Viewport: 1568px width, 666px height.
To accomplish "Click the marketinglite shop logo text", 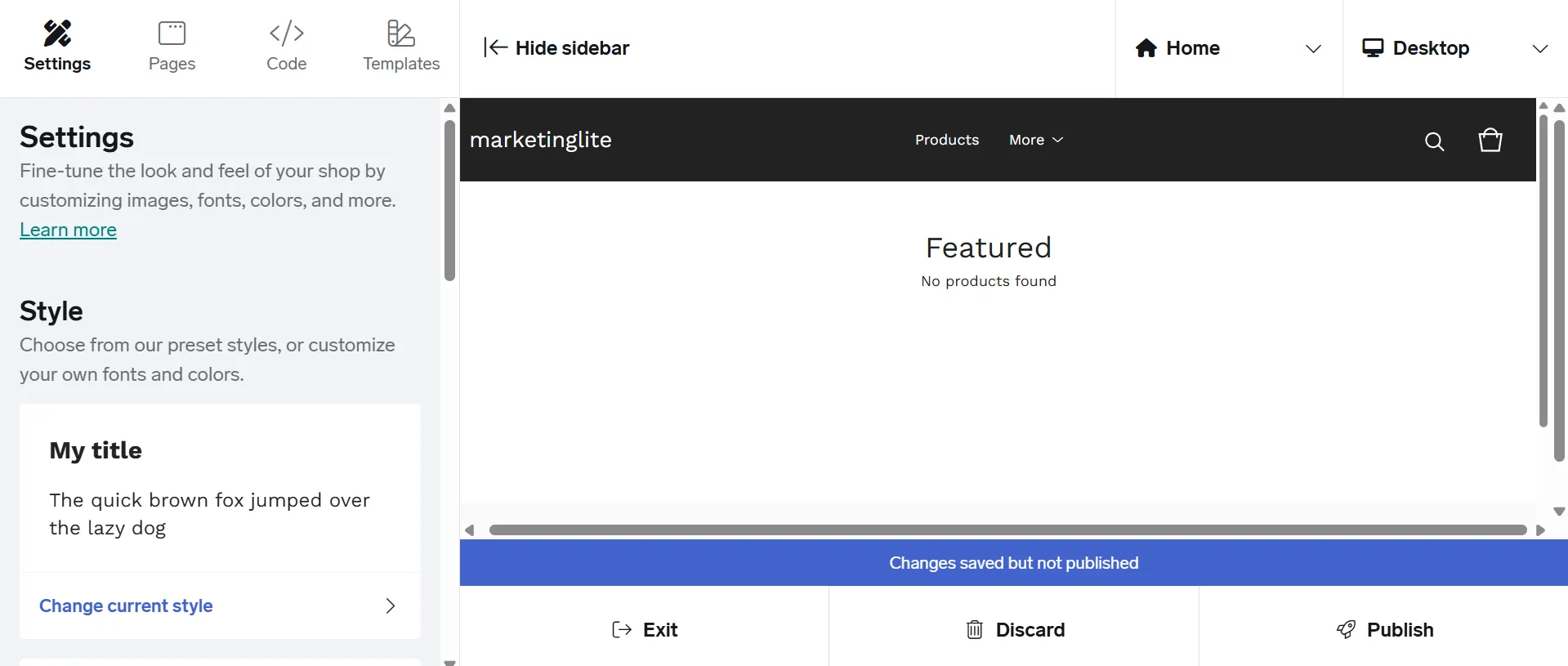I will click(540, 140).
